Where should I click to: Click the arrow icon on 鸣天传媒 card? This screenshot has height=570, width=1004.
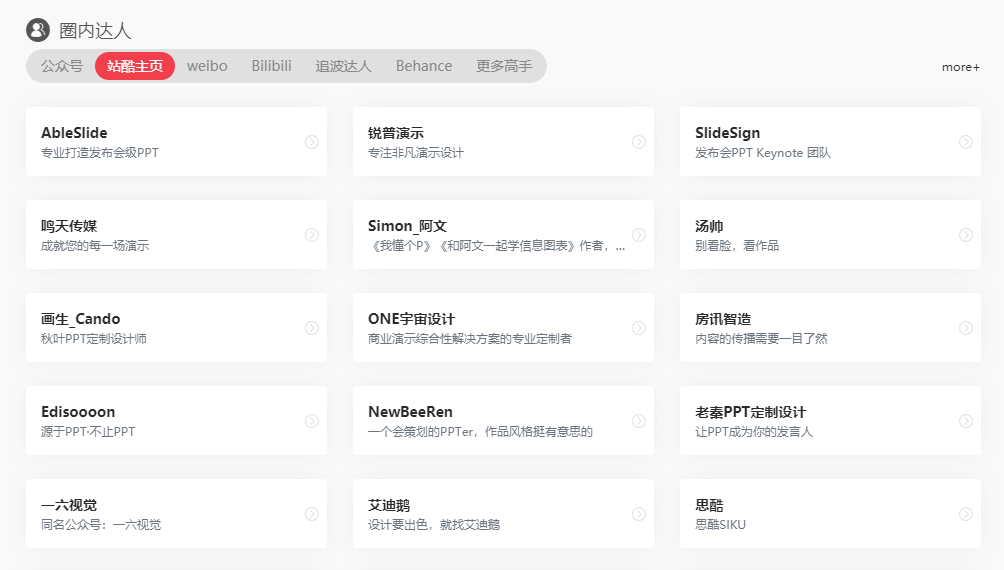click(312, 235)
